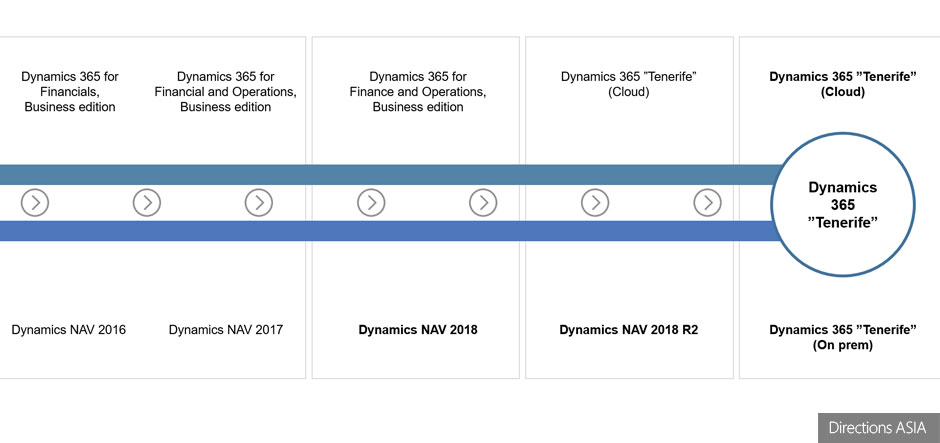Viewport: 940px width, 443px height.
Task: Select the large Dynamics 365 "Tenerife" circle
Action: pos(842,204)
